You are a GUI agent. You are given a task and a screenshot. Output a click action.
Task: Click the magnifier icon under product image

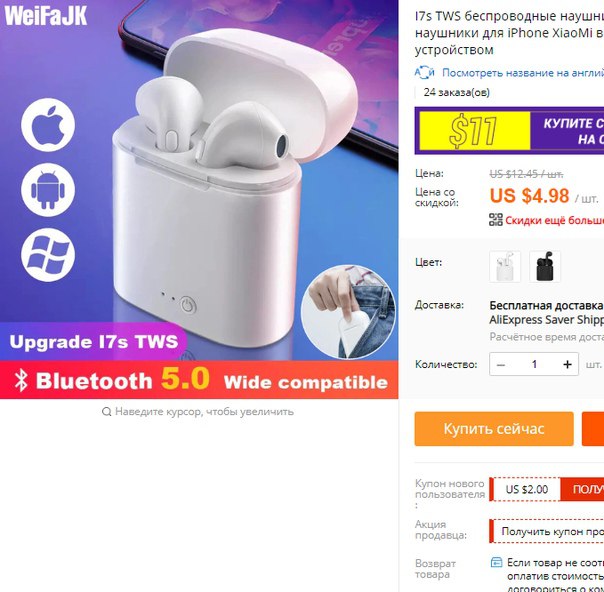point(106,412)
